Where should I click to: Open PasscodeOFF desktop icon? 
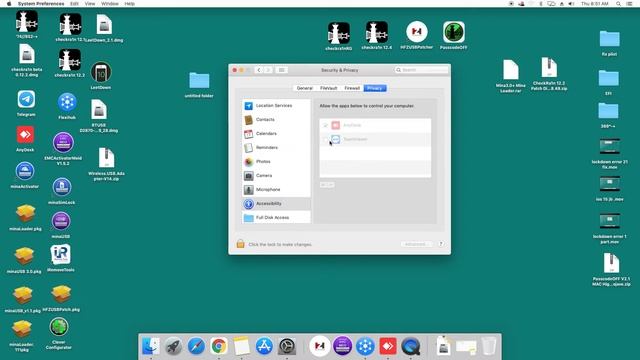(x=453, y=32)
